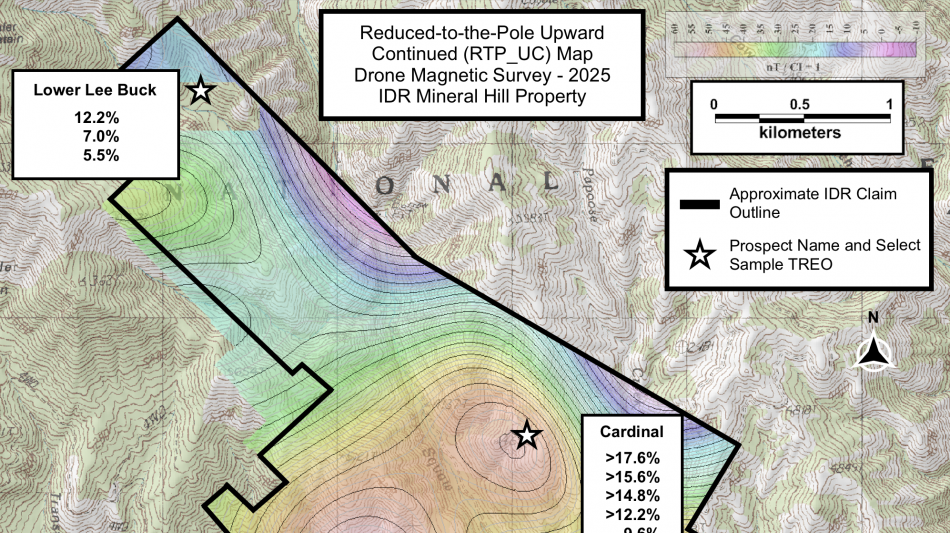Click the 'kilometers' scale label

[x=800, y=133]
